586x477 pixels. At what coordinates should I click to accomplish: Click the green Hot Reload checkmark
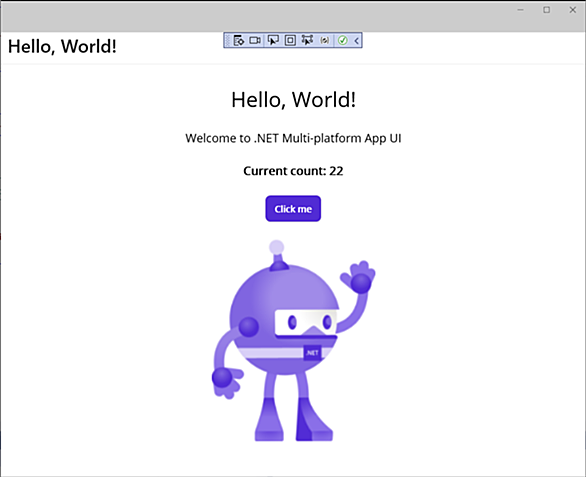coord(342,40)
